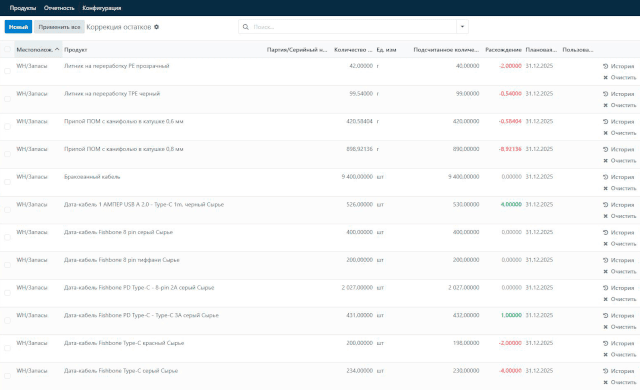The width and height of the screenshot is (640, 390).
Task: Select checkbox of Припой ПОМ 0,8 мм row
Action: 7,154
